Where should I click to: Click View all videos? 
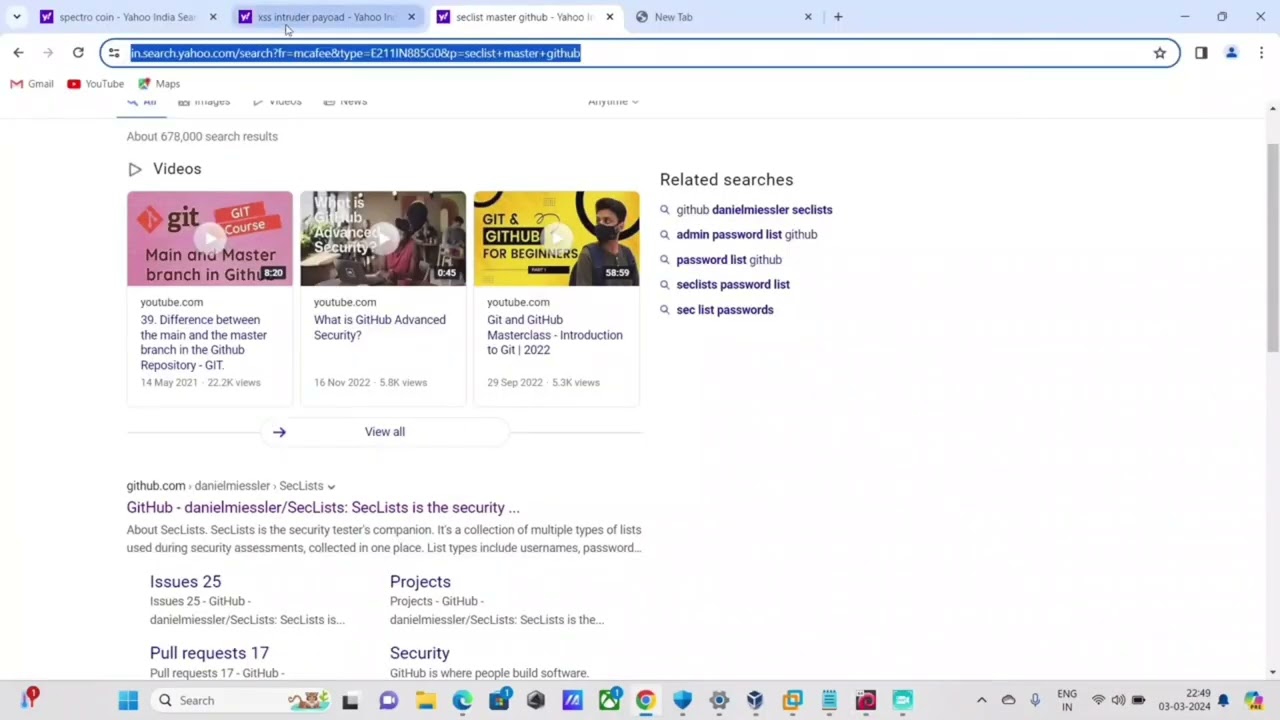[x=384, y=432]
